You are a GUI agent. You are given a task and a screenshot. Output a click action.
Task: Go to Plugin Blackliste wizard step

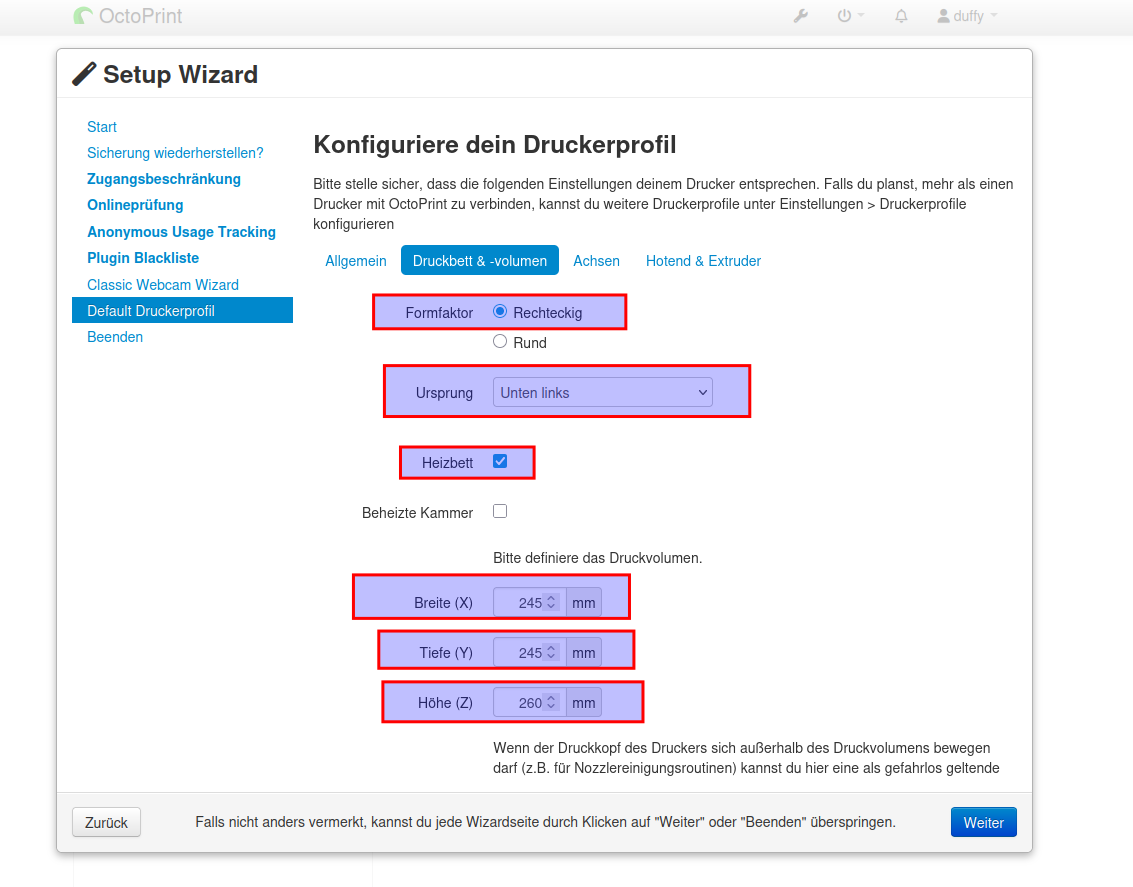tap(143, 258)
